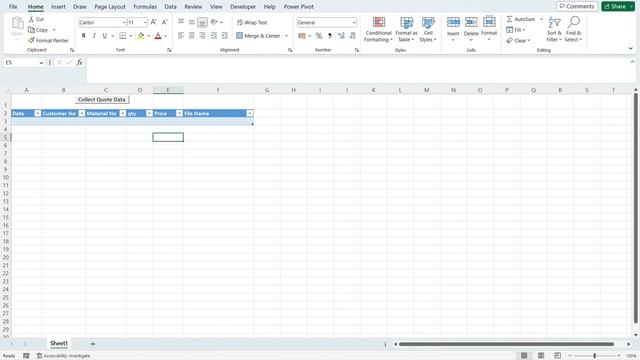Increase decimal places icon
Screen dimensions: 640x360
click(341, 36)
